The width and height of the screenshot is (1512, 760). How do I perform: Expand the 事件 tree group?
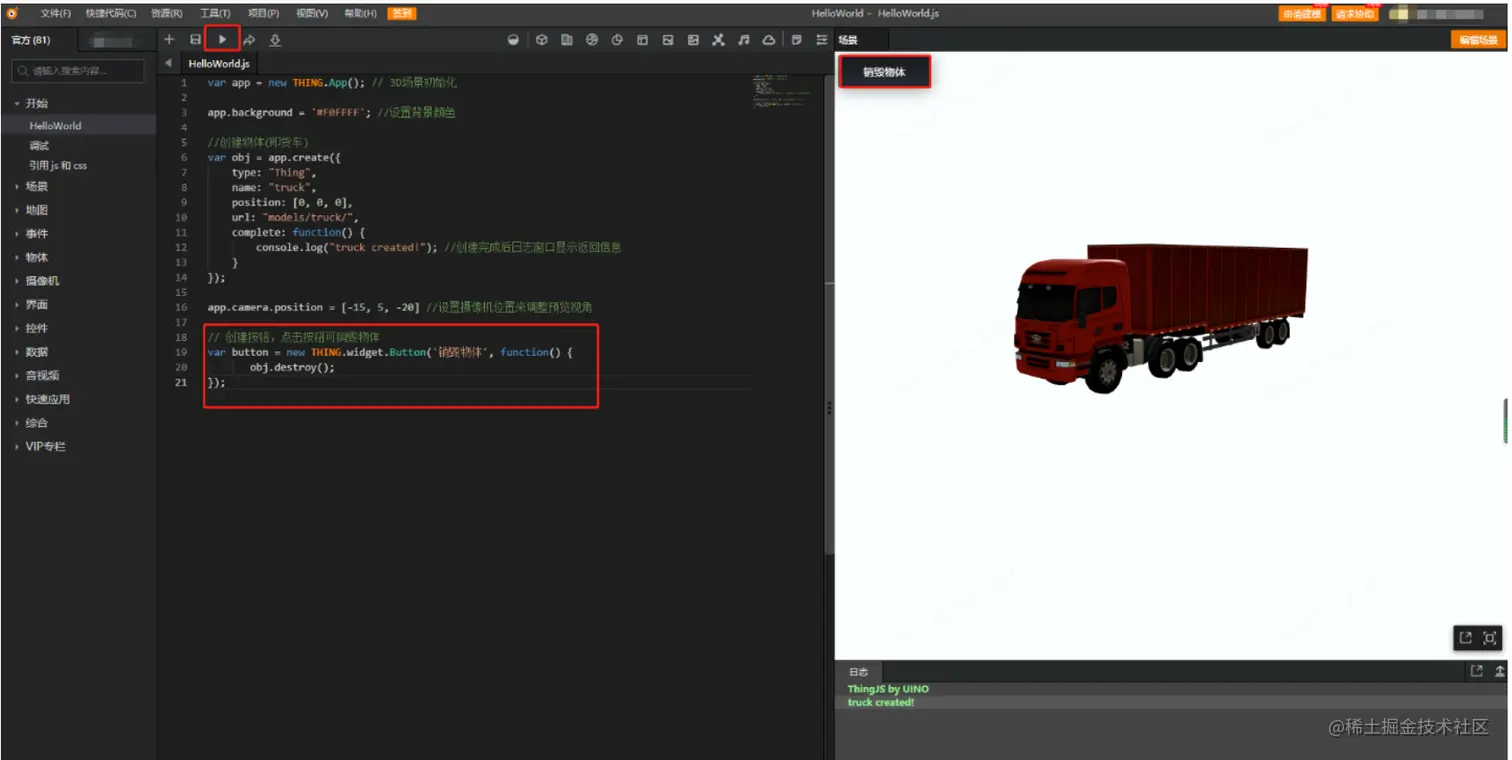(36, 234)
